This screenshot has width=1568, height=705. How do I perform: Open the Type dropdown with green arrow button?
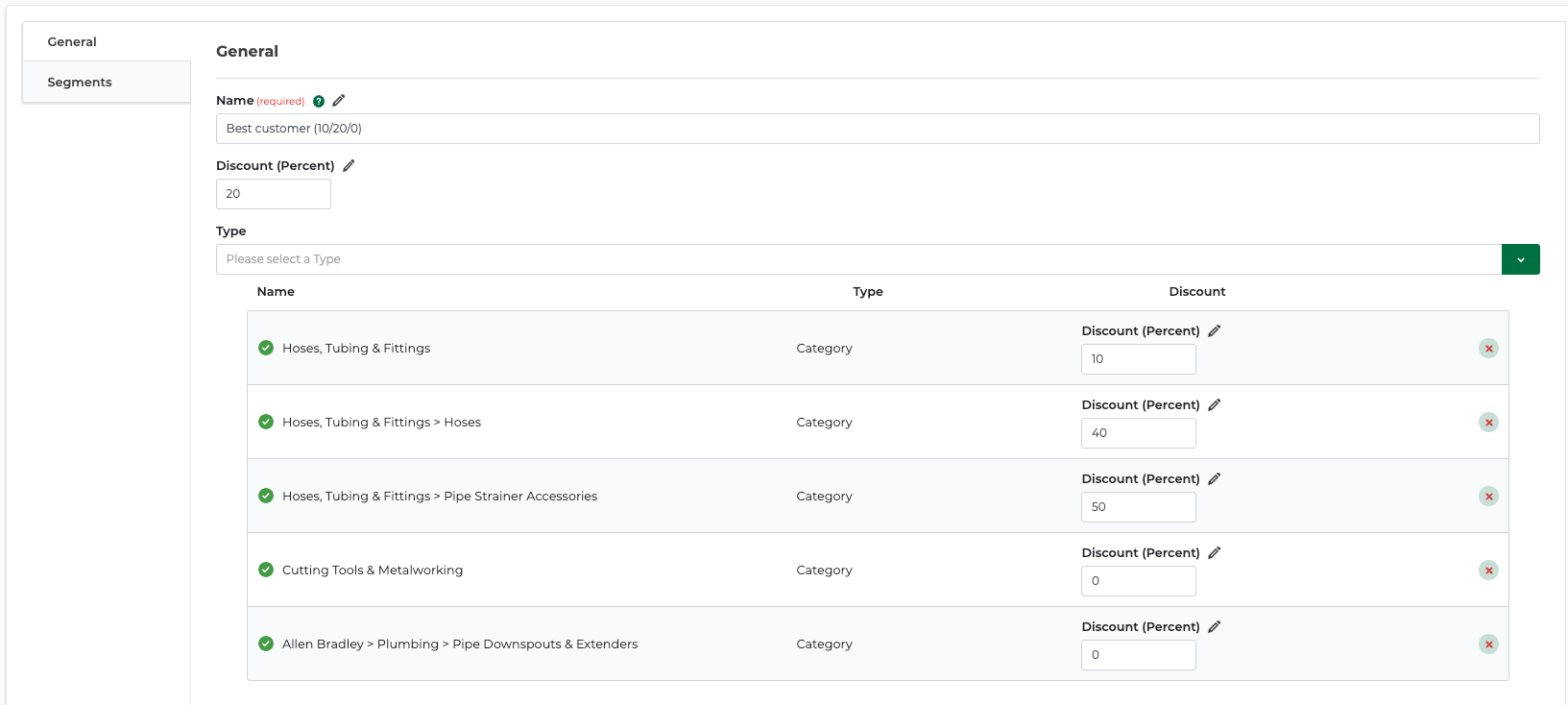click(1520, 259)
